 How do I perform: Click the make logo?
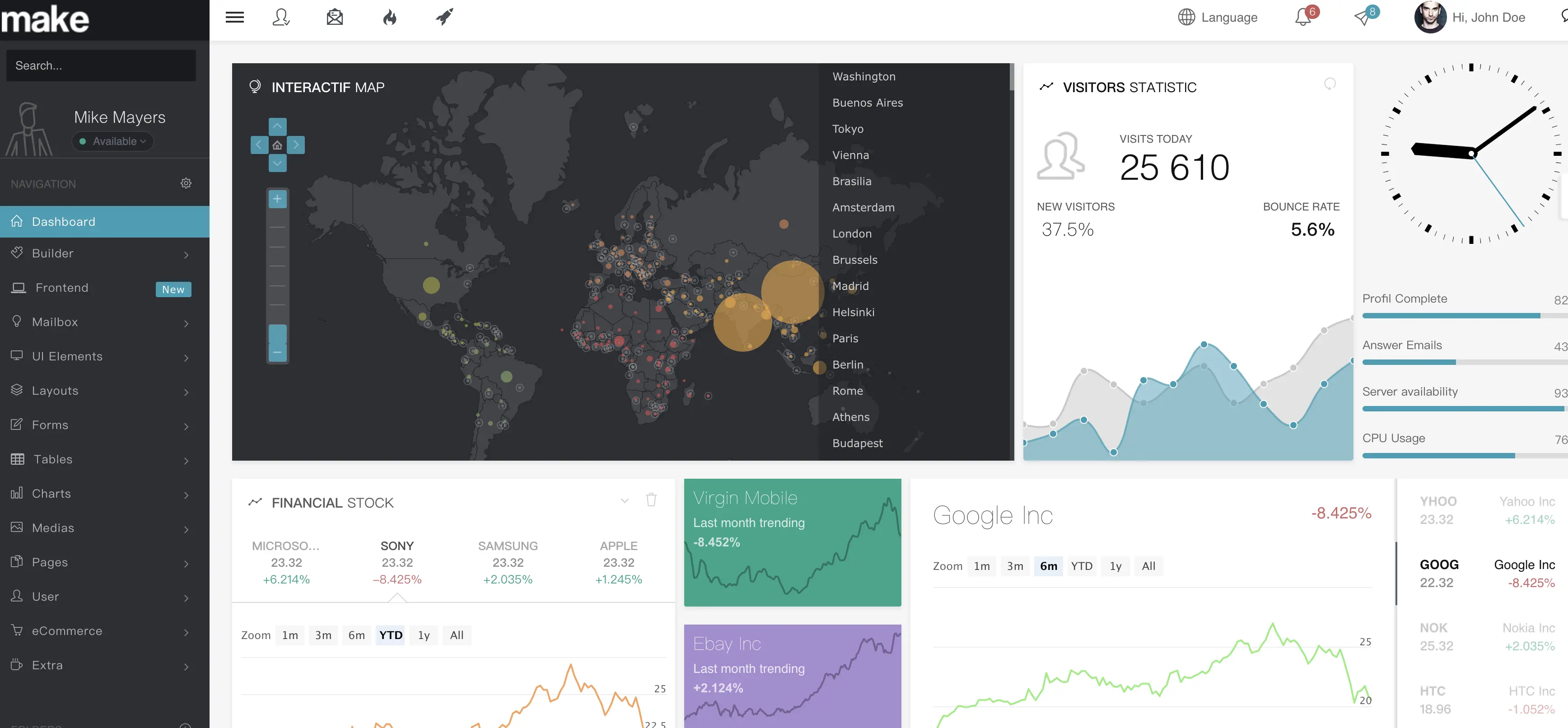(x=46, y=19)
